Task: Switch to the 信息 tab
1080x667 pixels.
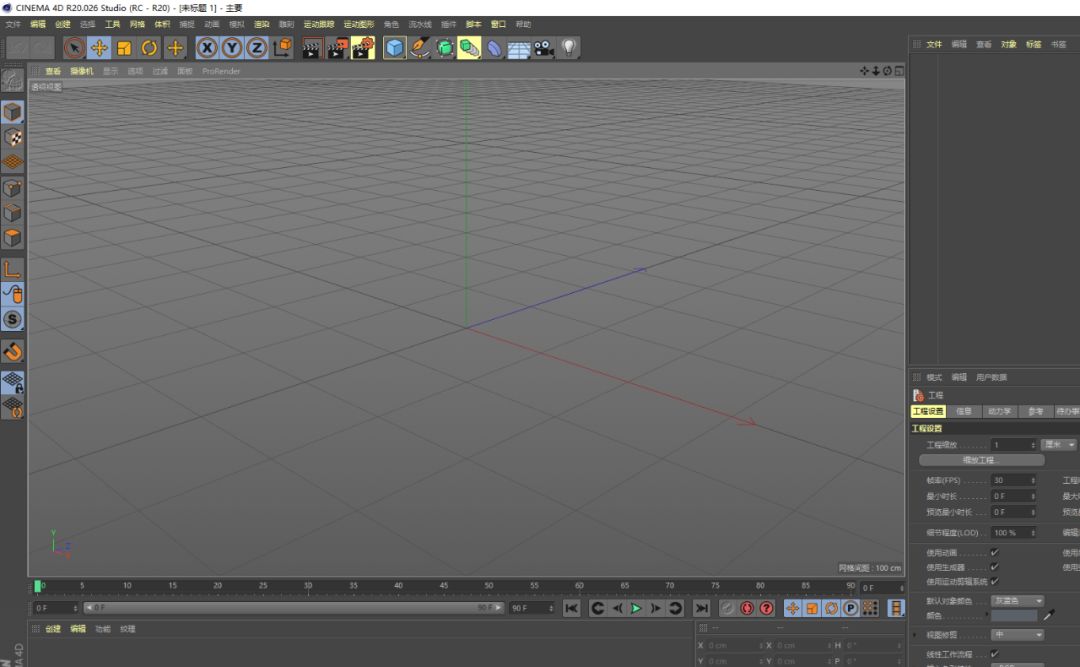Action: tap(964, 411)
